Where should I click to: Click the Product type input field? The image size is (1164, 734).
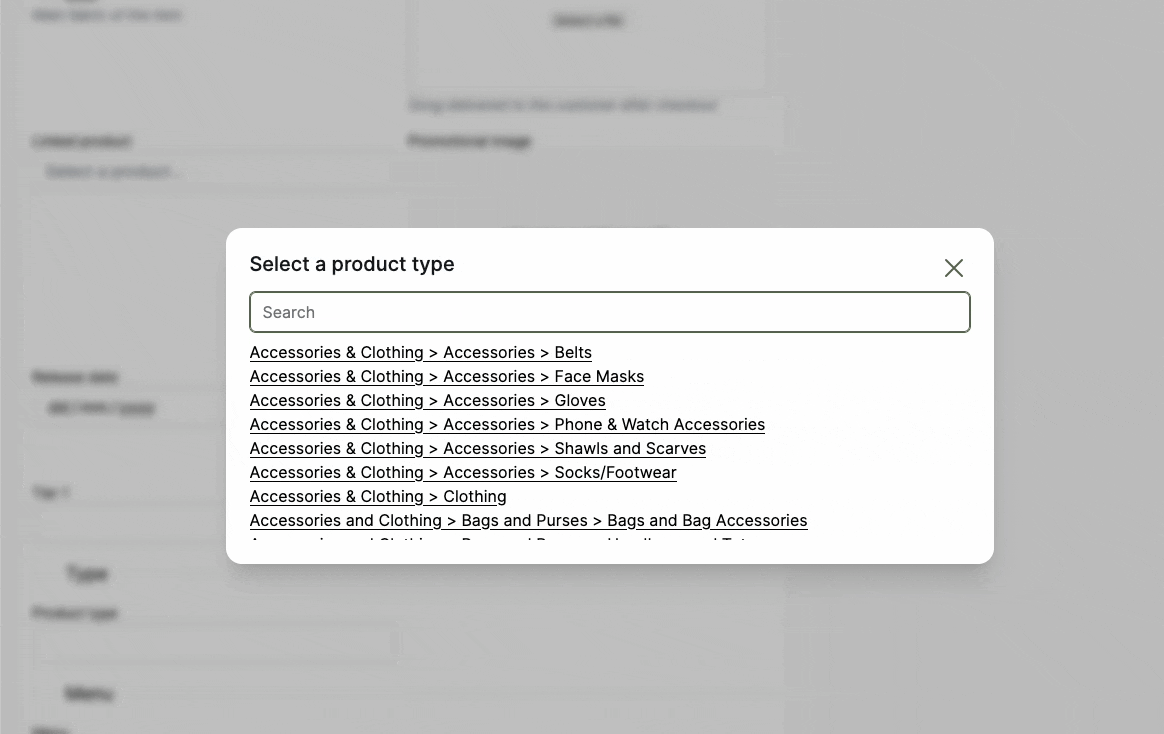(215, 643)
